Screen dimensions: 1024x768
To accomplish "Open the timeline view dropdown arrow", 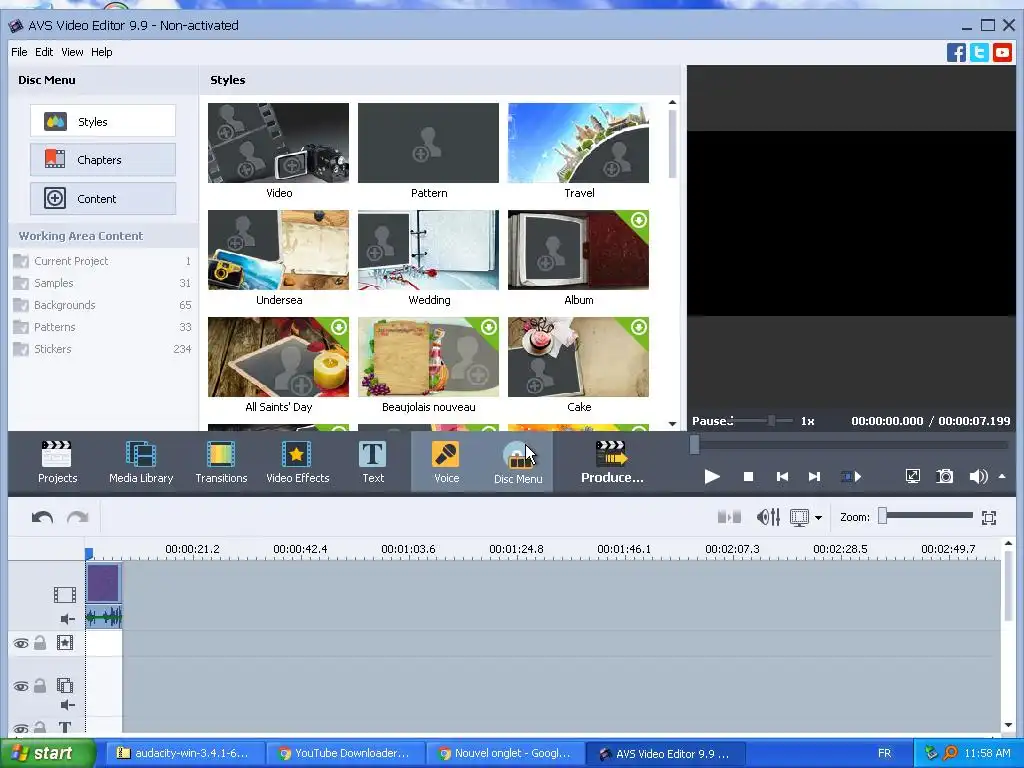I will click(x=818, y=518).
